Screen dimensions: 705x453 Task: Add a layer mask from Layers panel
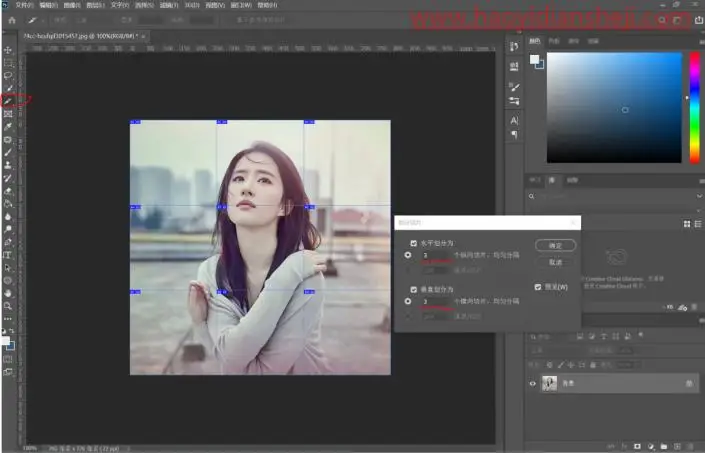pyautogui.click(x=638, y=447)
